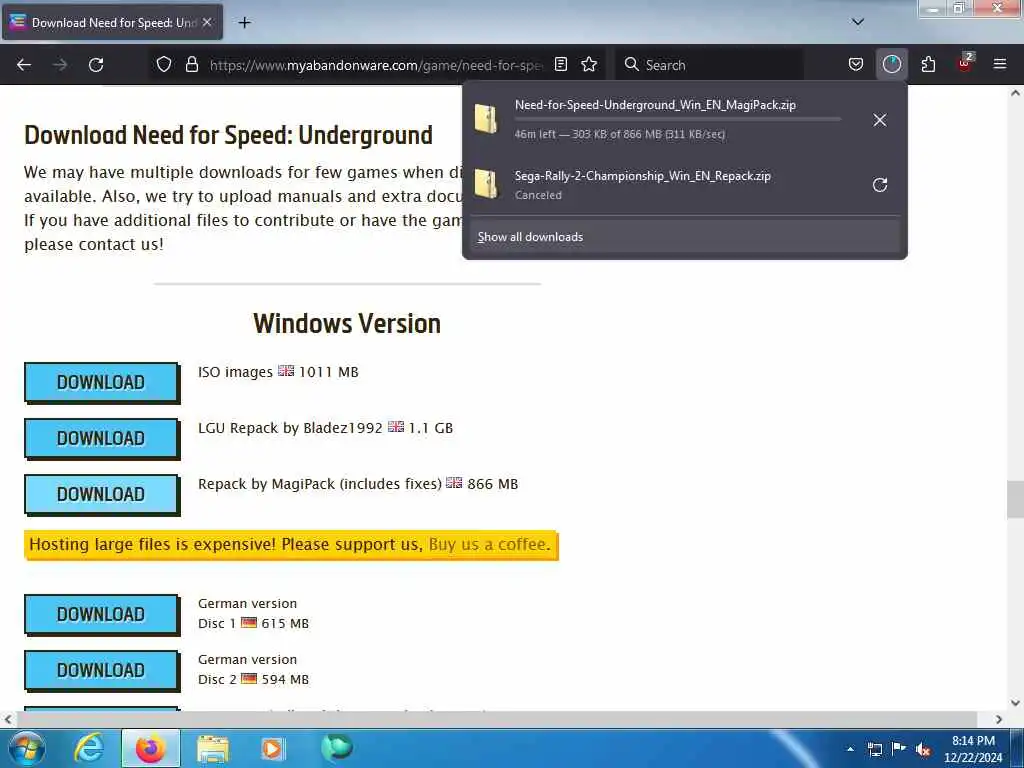
Task: Open Windows Explorer folder in taskbar
Action: click(213, 748)
